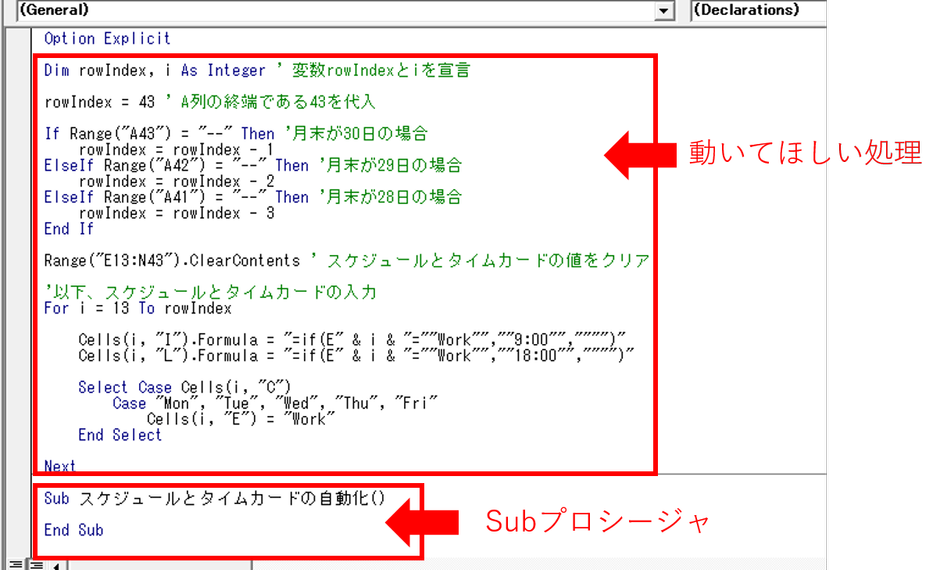The width and height of the screenshot is (940, 570).
Task: Click the '月末が28日の場合' comment
Action: (390, 197)
